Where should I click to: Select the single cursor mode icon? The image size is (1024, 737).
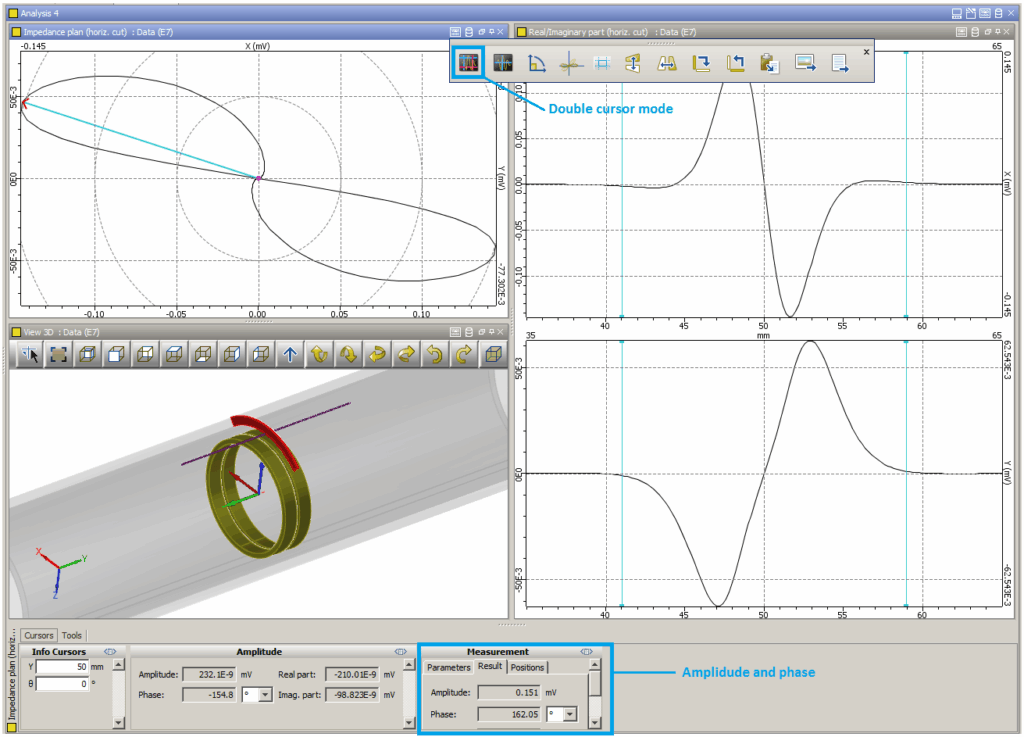[501, 62]
